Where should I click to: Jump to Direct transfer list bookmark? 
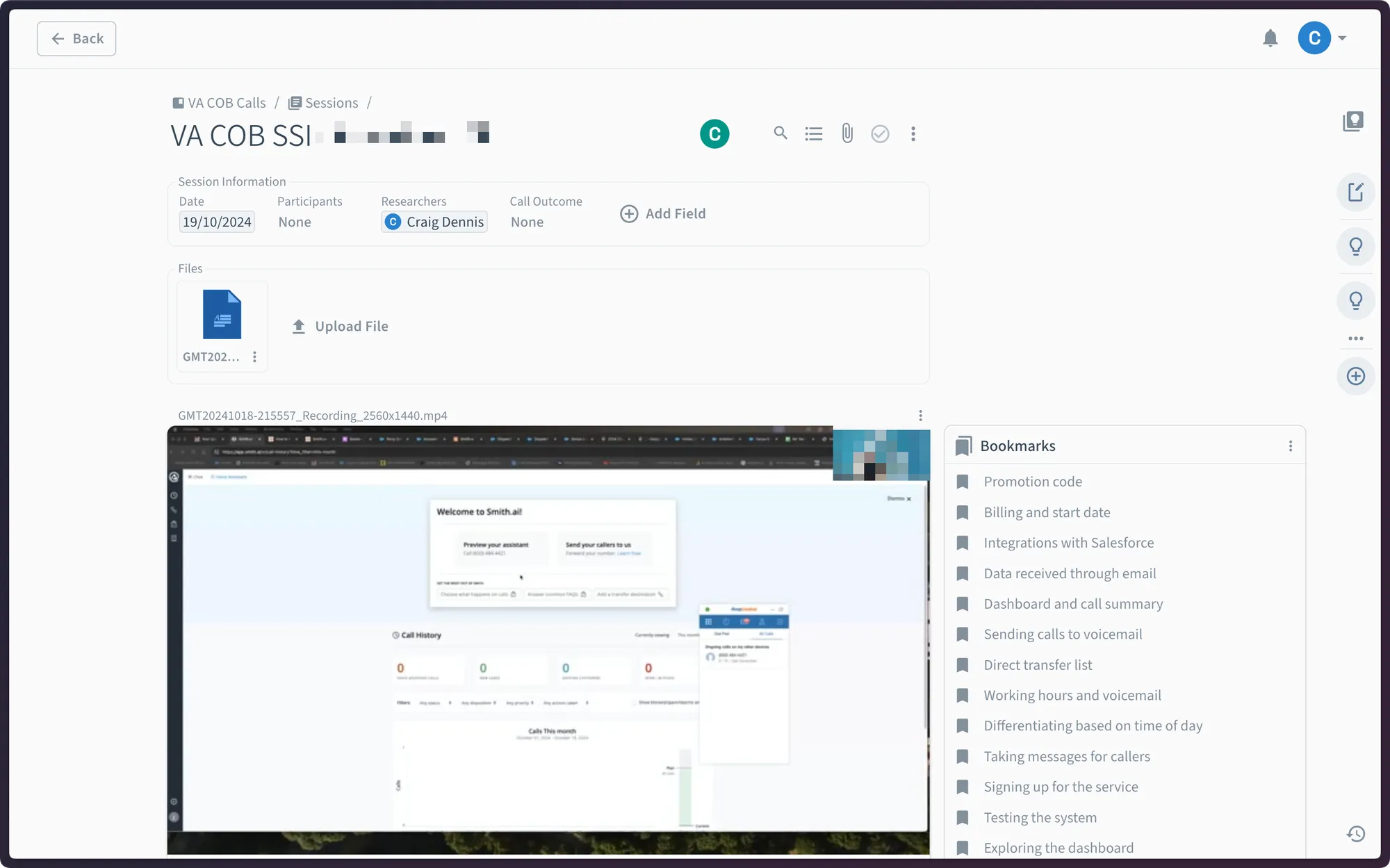coord(1038,665)
